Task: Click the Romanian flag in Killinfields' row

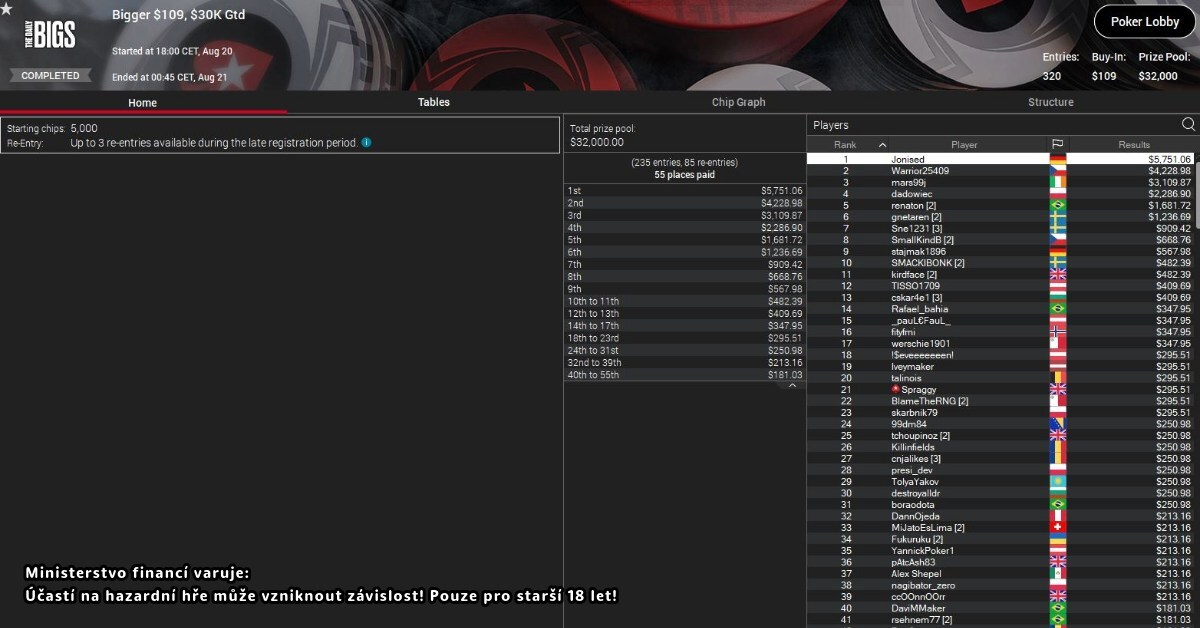Action: tap(1057, 447)
